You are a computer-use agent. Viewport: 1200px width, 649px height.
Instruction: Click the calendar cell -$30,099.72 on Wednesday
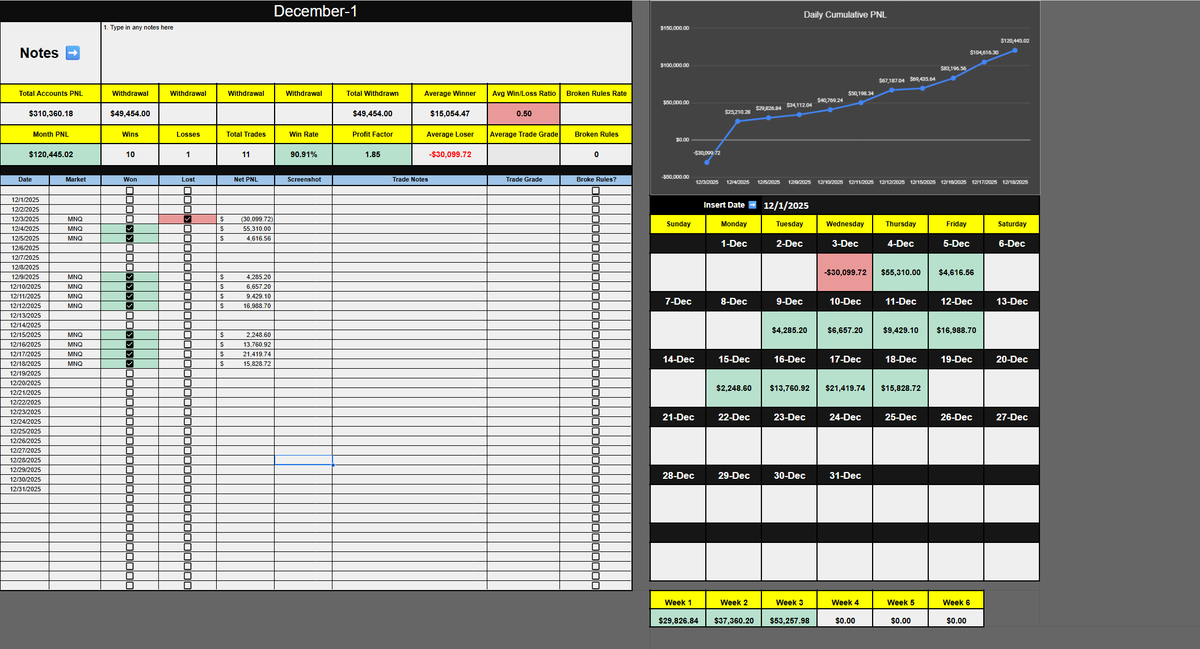845,272
